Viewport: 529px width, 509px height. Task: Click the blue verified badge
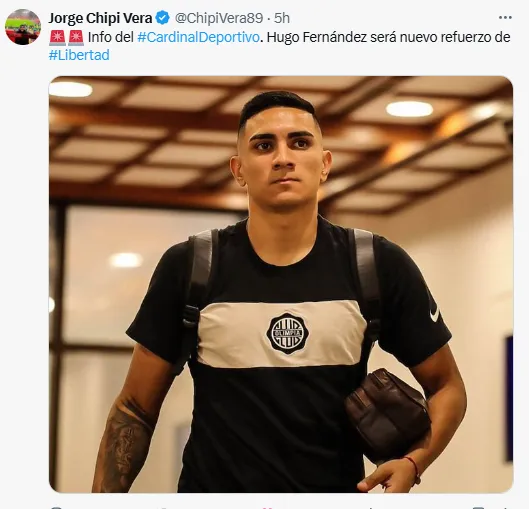164,18
